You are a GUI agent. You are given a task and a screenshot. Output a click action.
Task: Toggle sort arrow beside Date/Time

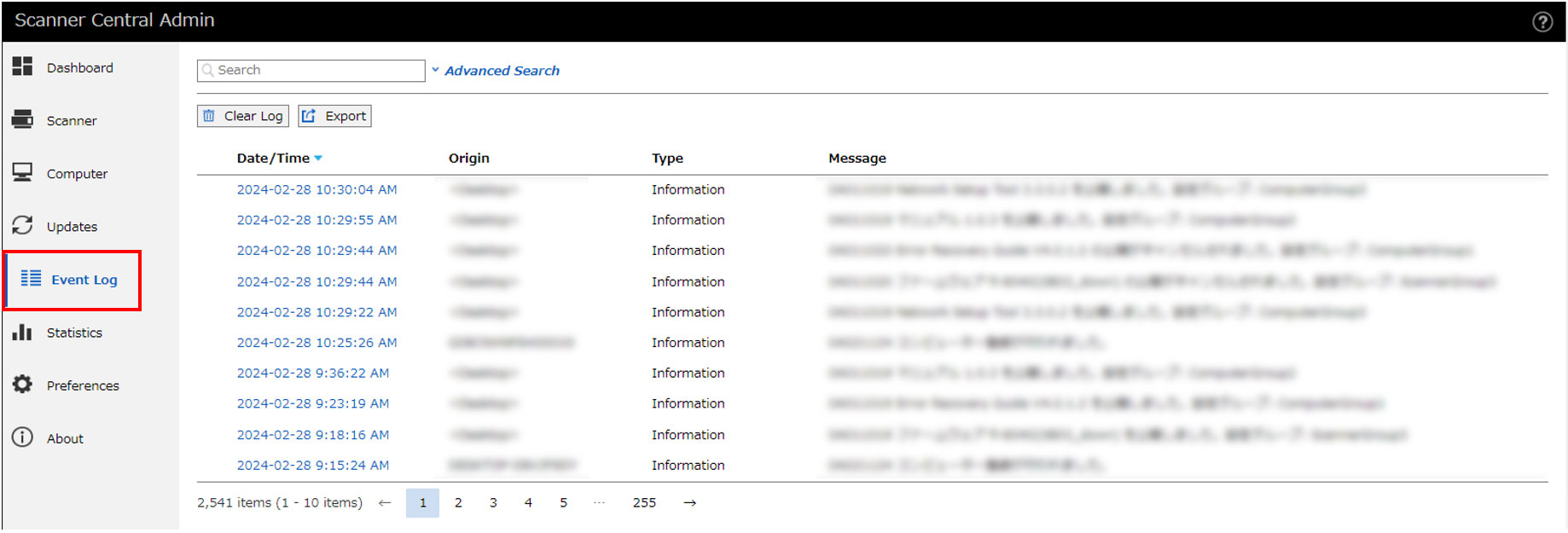[x=318, y=158]
